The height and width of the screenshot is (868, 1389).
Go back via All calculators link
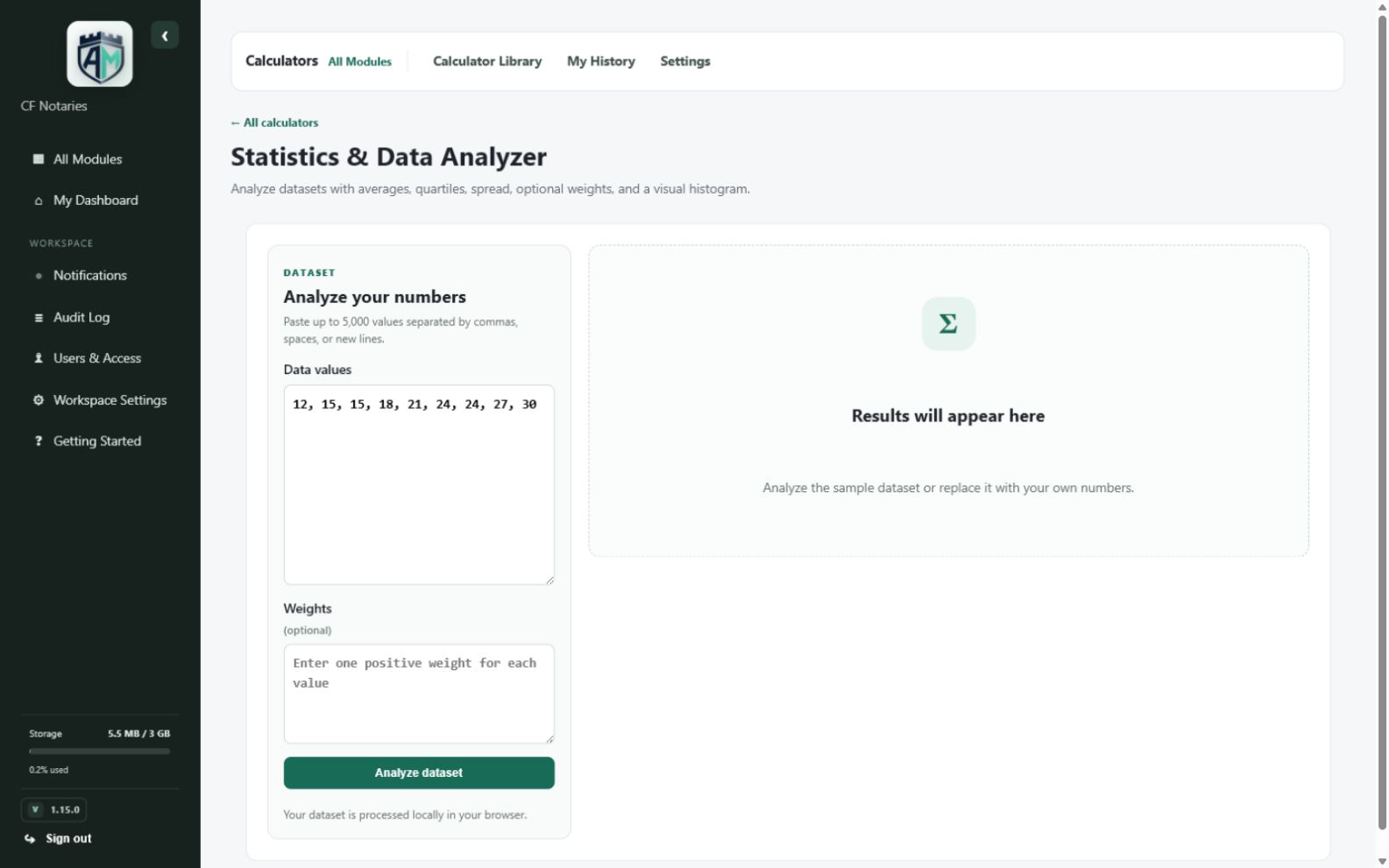[274, 123]
